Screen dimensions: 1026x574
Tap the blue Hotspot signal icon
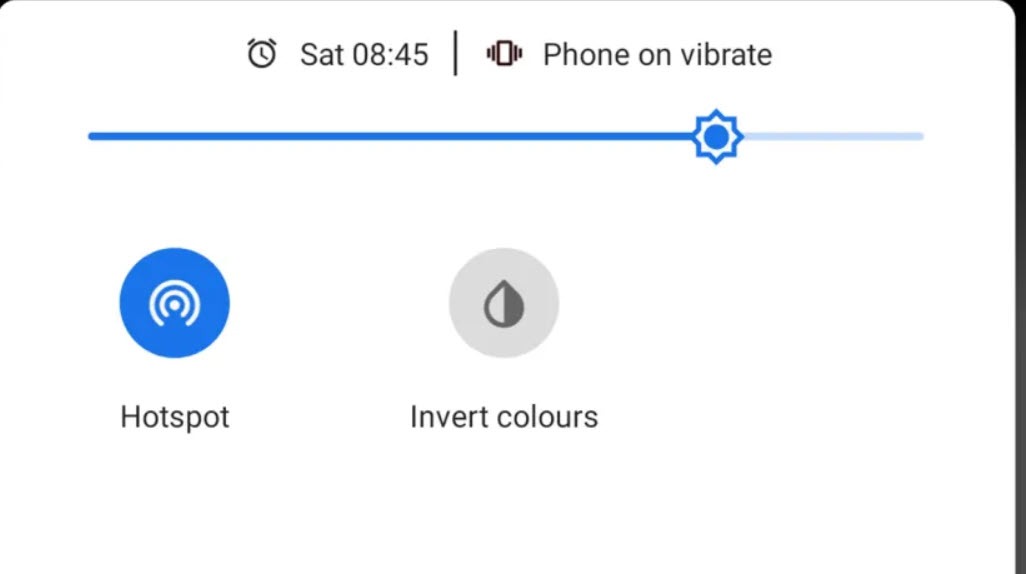[174, 303]
